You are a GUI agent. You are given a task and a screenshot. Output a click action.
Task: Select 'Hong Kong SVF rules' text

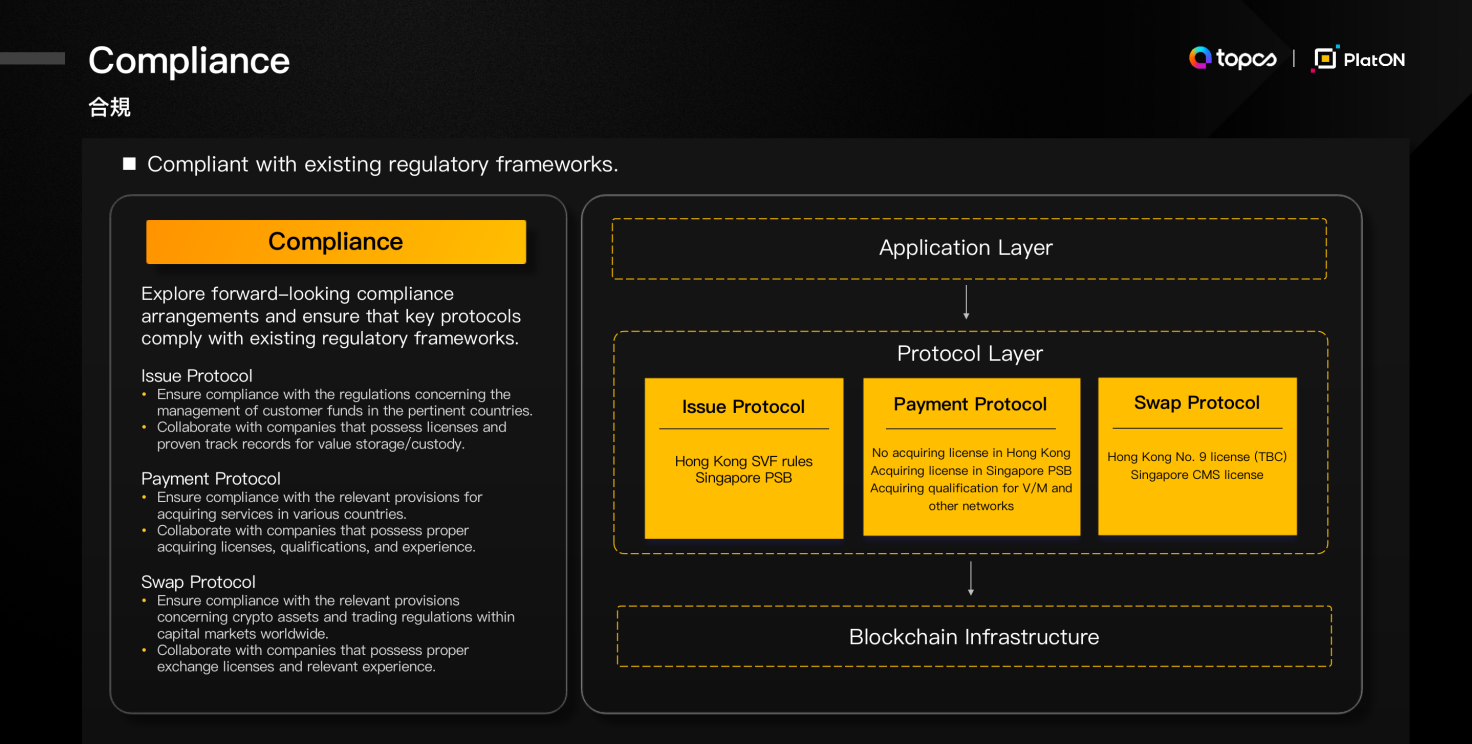(x=744, y=461)
